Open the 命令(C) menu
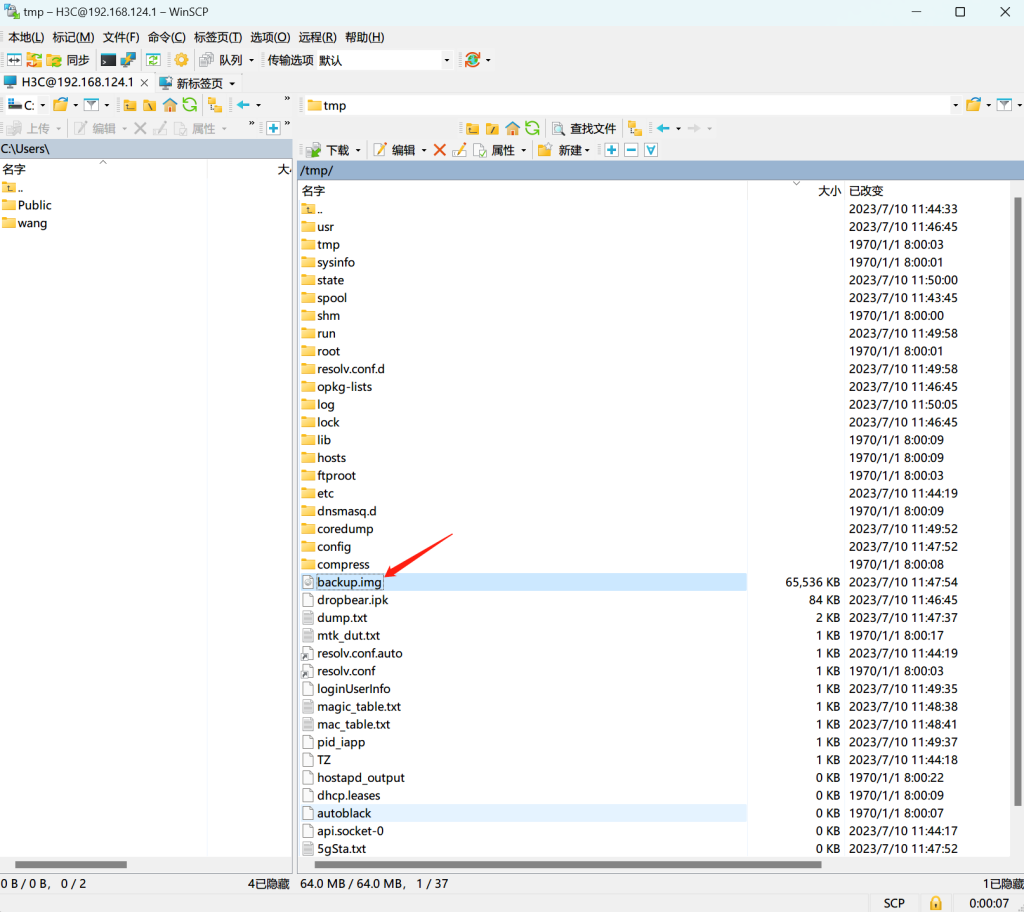Viewport: 1024px width, 912px height. [x=167, y=37]
